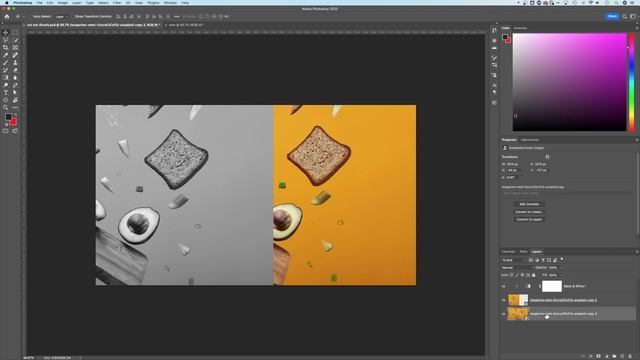Screen dimensions: 640x360
Task: Click the Convert to Linked button
Action: tap(529, 212)
